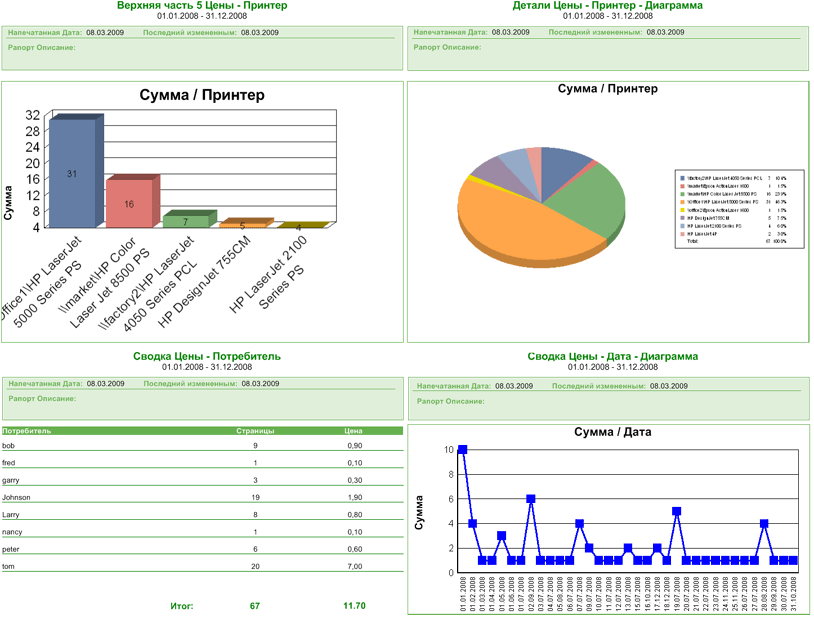The image size is (814, 620).
Task: Click the "Сводка Цены - Дата - Диаграмма" report title
Action: [613, 356]
